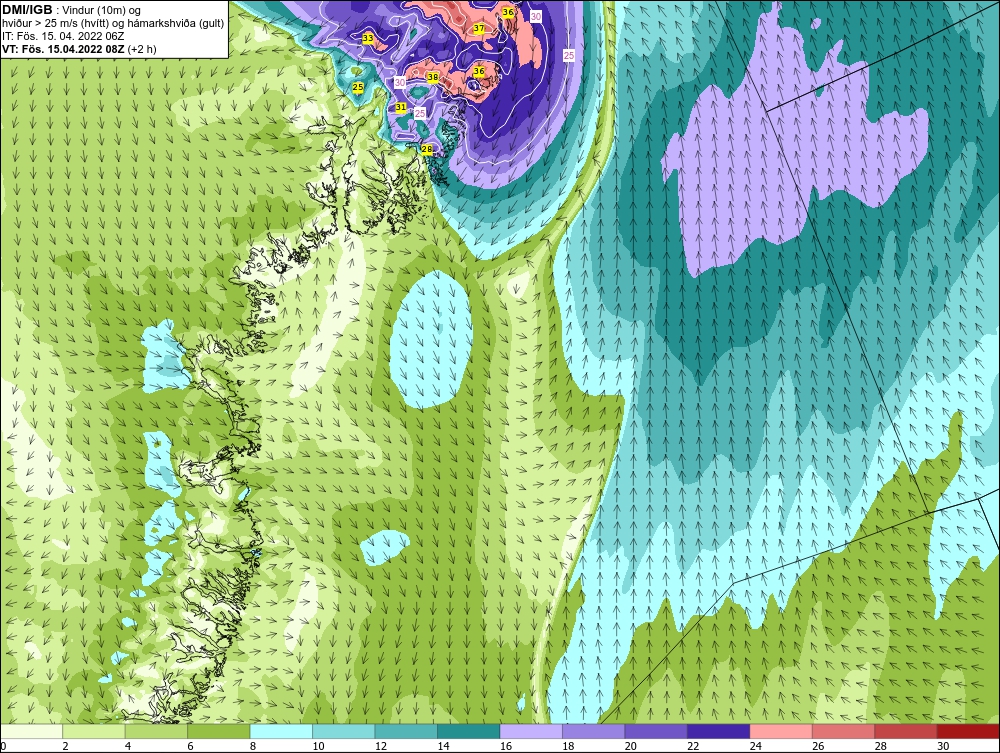This screenshot has height=753, width=1000.
Task: Click the teal swatch between 12 and 14
Action: pyautogui.click(x=406, y=731)
